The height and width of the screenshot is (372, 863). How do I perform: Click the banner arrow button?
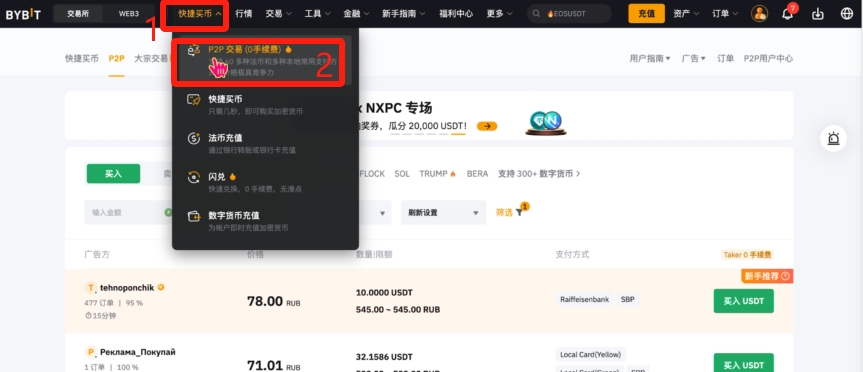pyautogui.click(x=487, y=127)
